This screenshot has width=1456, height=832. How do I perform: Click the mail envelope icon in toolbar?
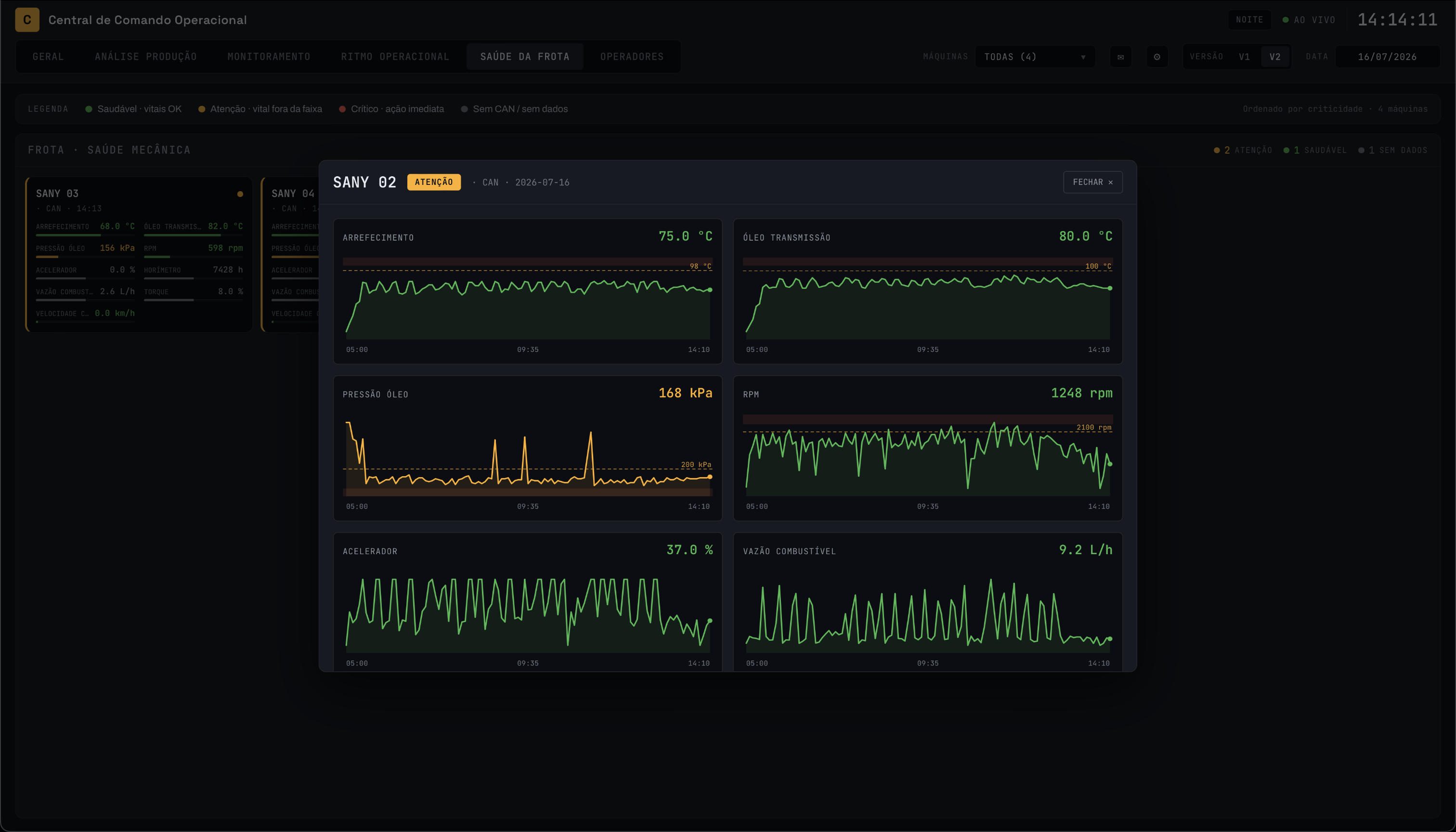tap(1120, 56)
